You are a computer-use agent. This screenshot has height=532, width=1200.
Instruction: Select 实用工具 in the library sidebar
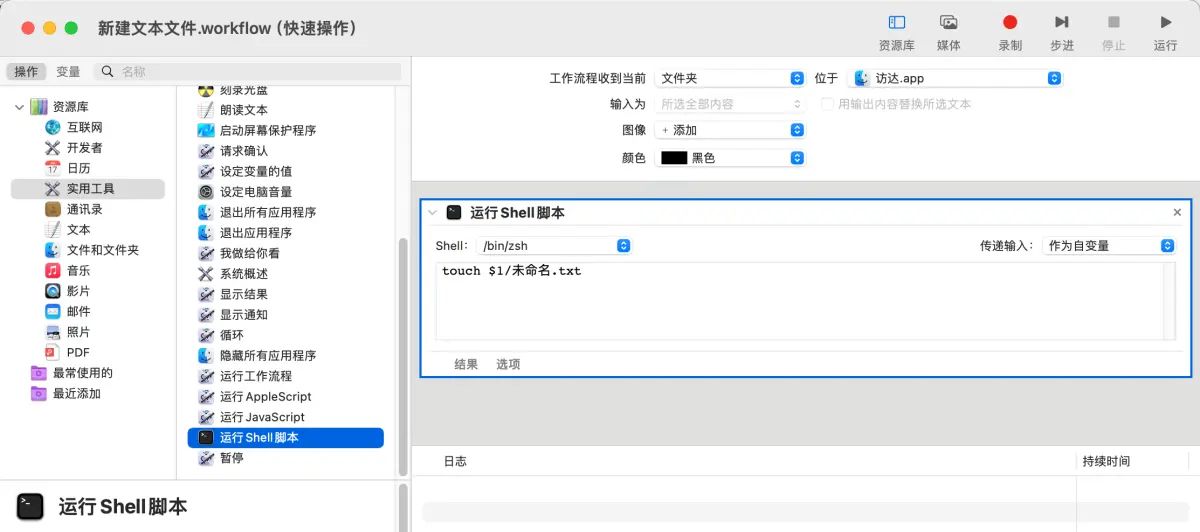pyautogui.click(x=90, y=189)
